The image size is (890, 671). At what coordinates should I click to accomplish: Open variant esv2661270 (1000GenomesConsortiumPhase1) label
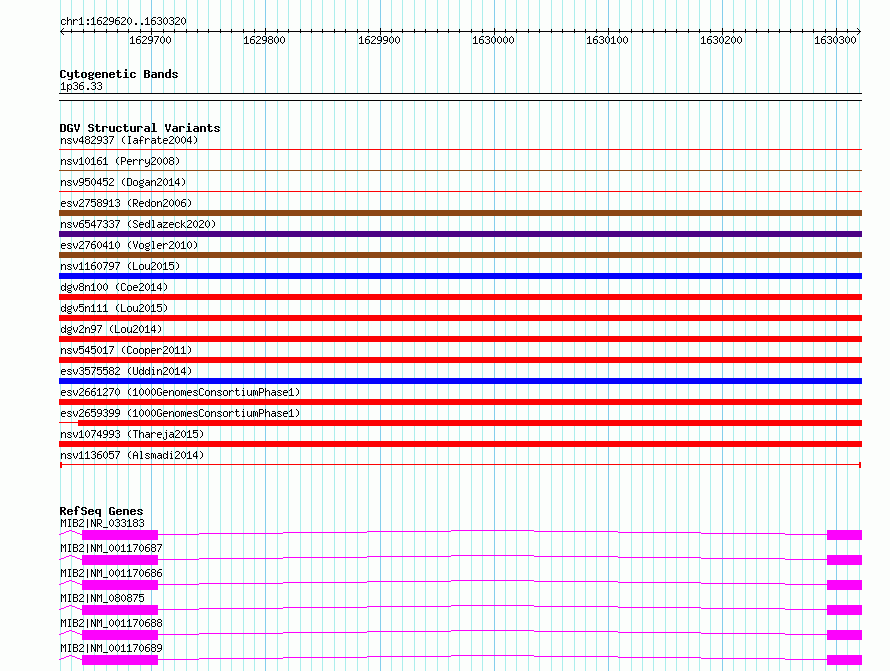click(180, 392)
